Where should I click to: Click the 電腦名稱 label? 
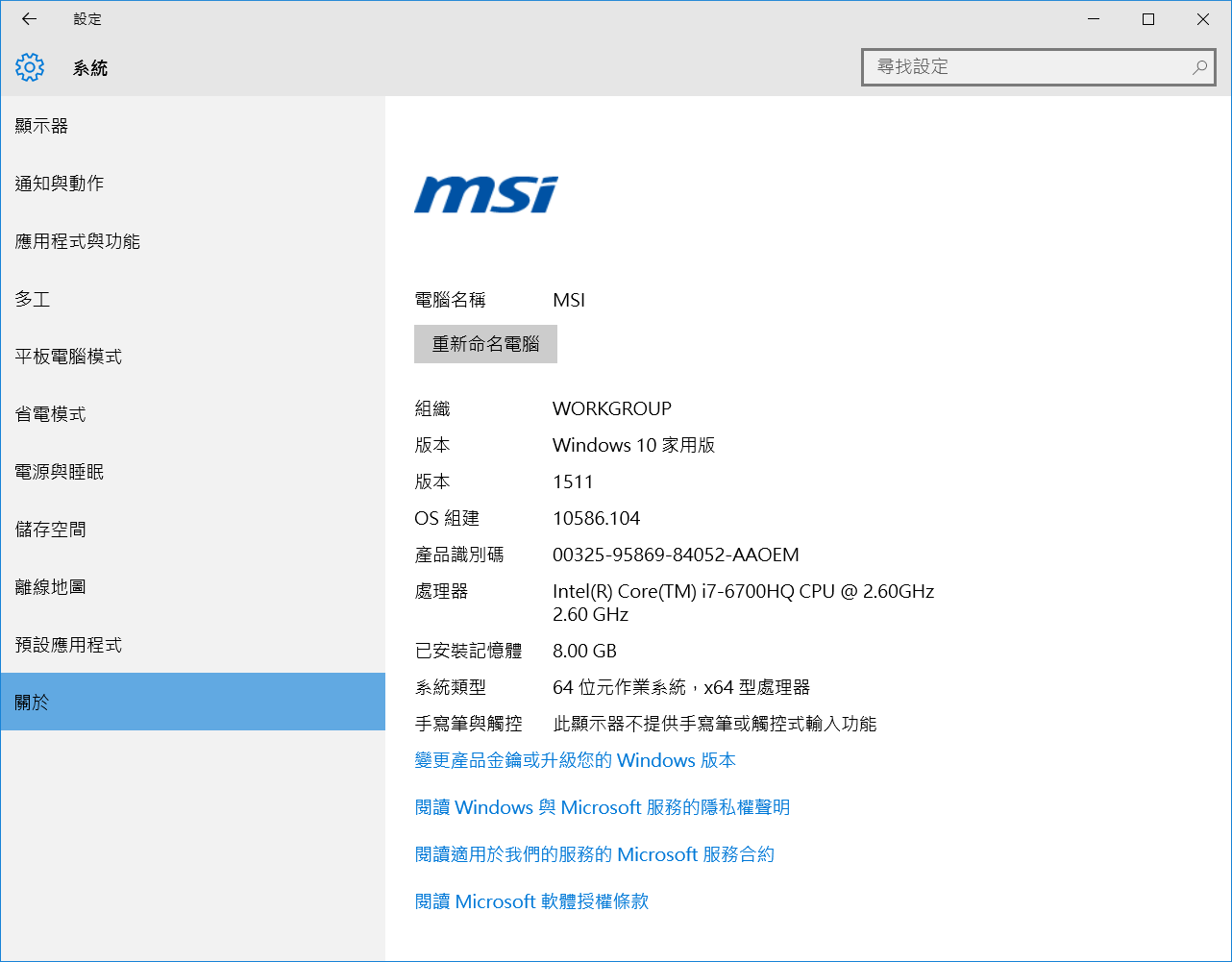tap(450, 300)
